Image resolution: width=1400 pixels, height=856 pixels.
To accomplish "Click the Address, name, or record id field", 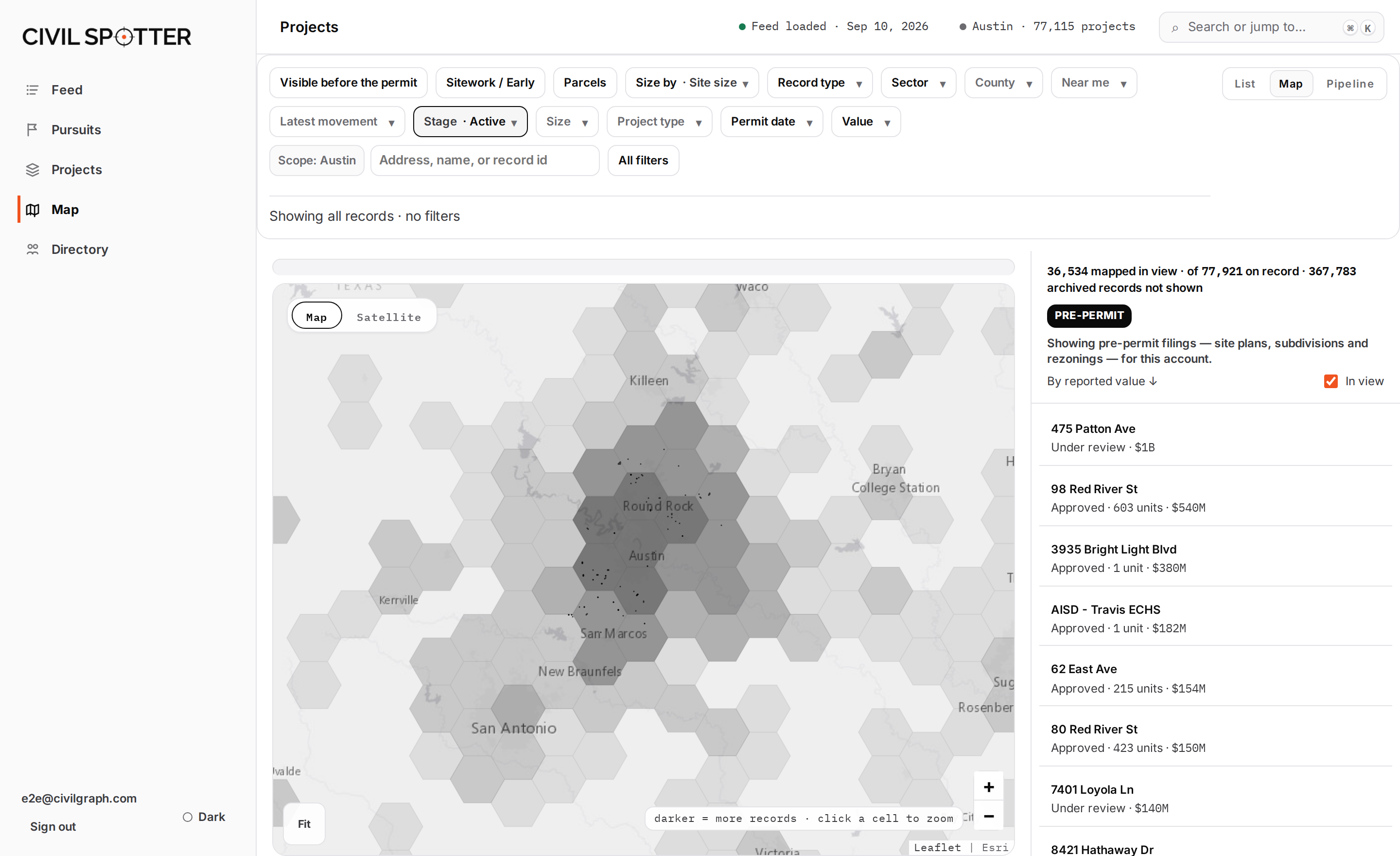I will click(485, 160).
